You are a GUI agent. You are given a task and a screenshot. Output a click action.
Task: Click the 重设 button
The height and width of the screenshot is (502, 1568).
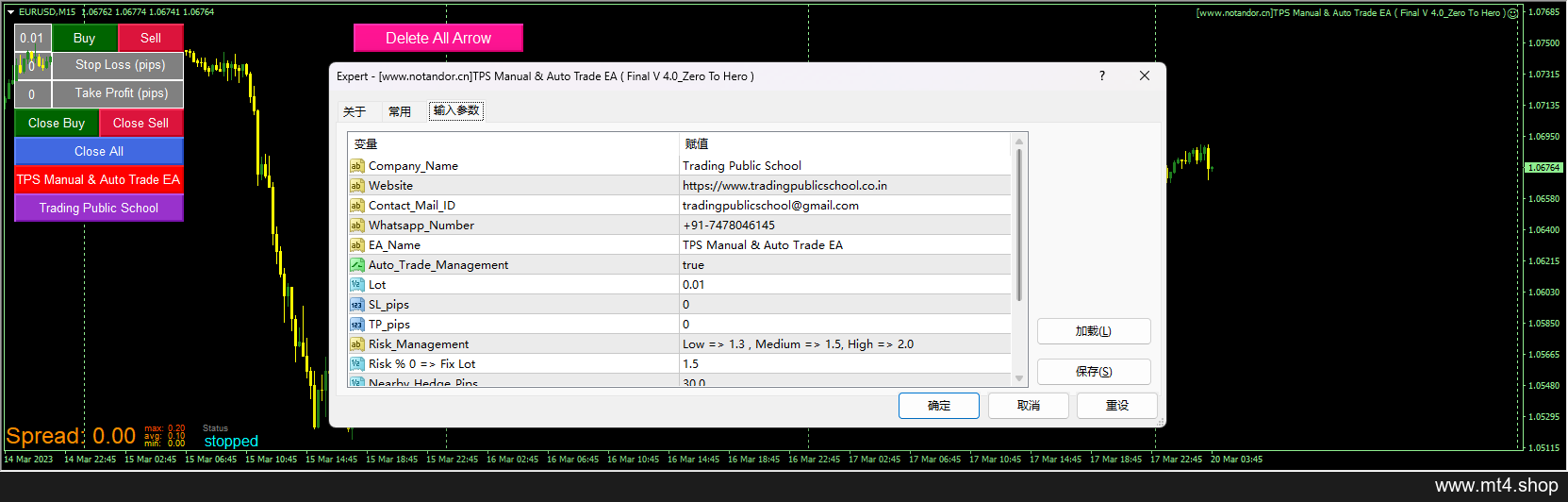(1117, 406)
